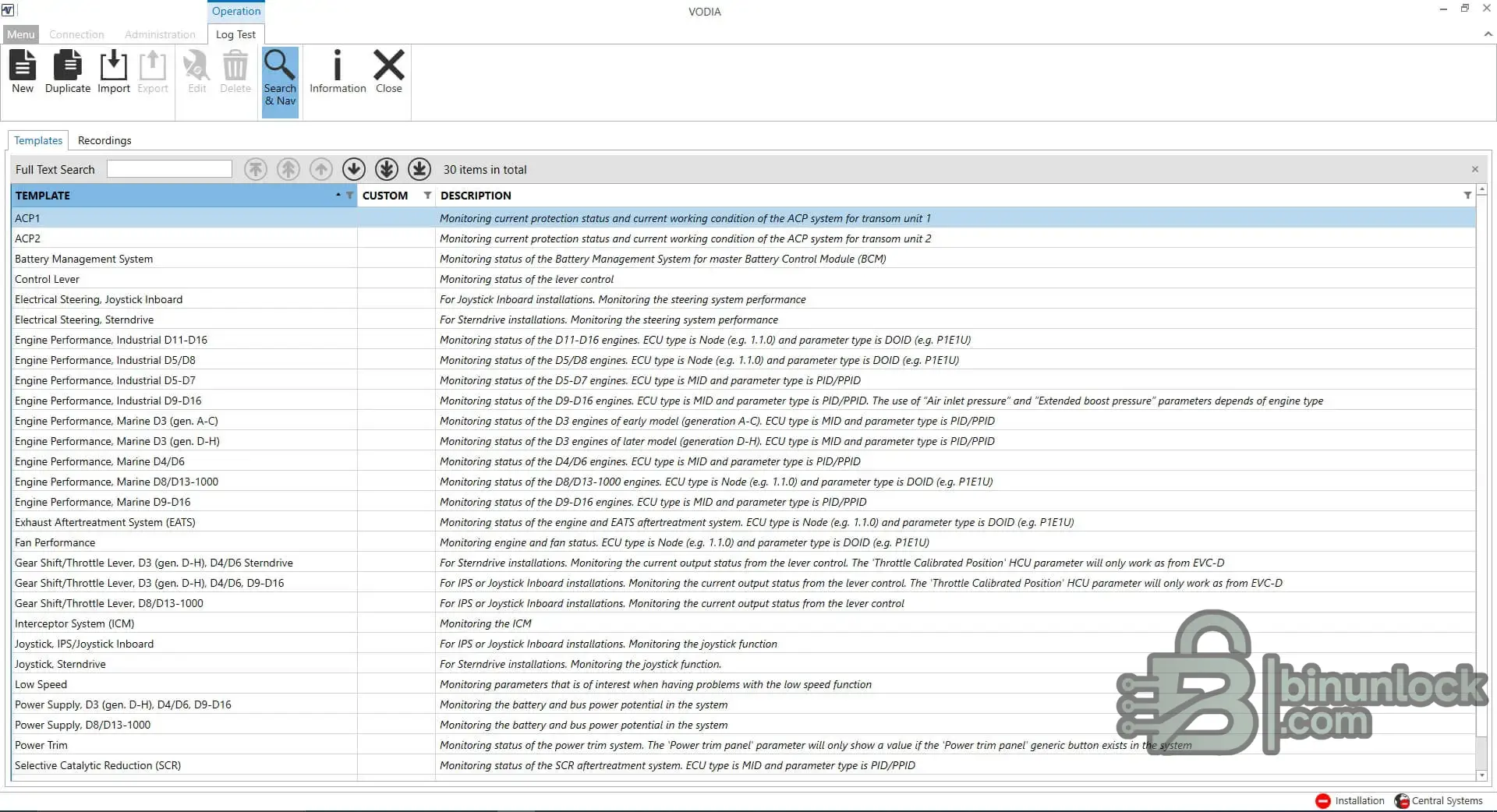Click the move down page double-arrow icon

[x=387, y=169]
